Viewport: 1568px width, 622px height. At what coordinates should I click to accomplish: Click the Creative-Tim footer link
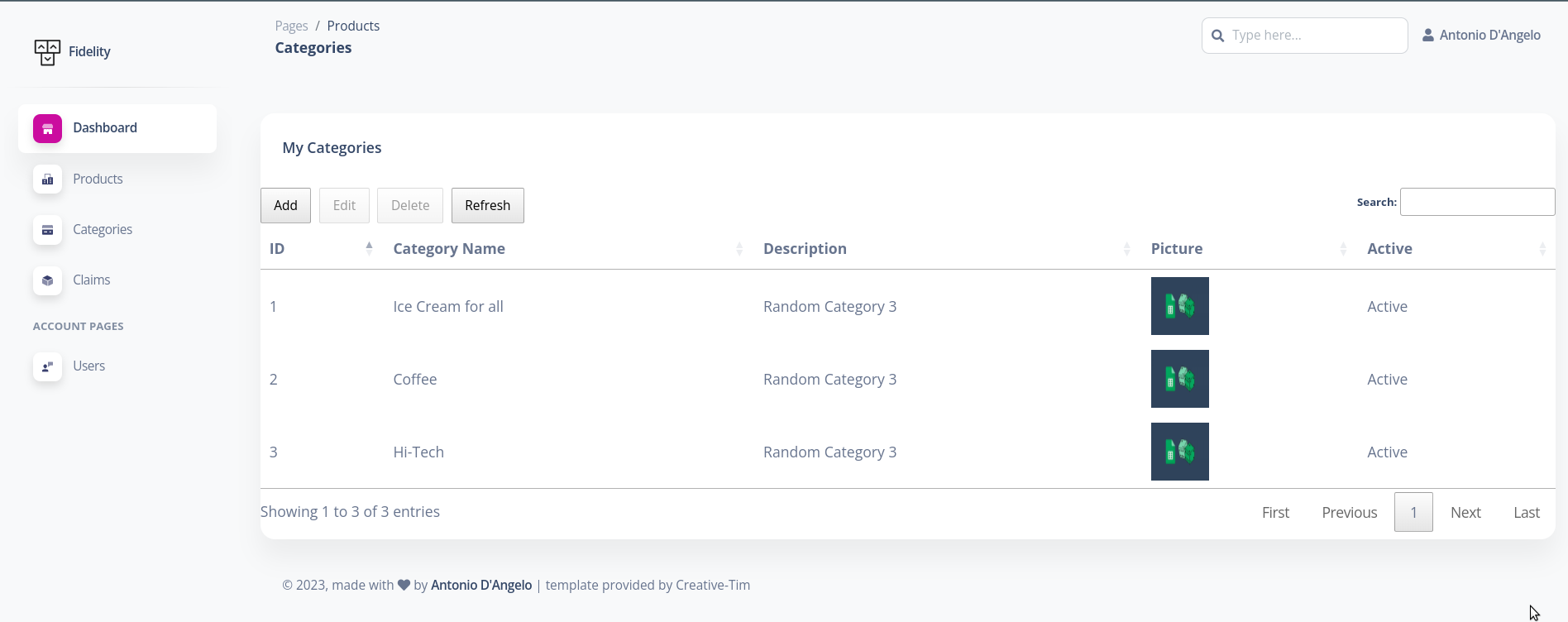pos(713,585)
